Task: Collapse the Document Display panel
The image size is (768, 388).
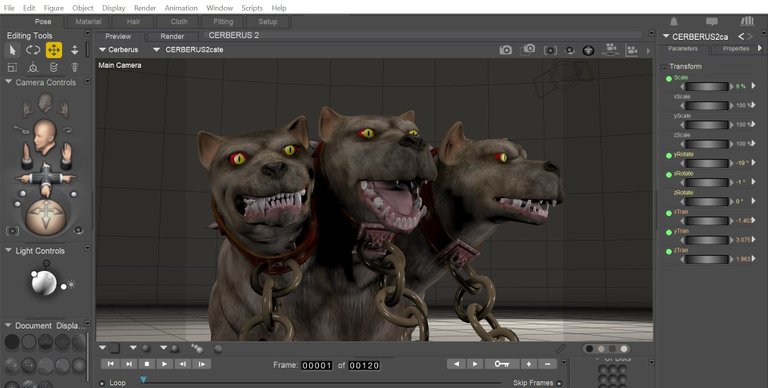Action: click(x=8, y=325)
